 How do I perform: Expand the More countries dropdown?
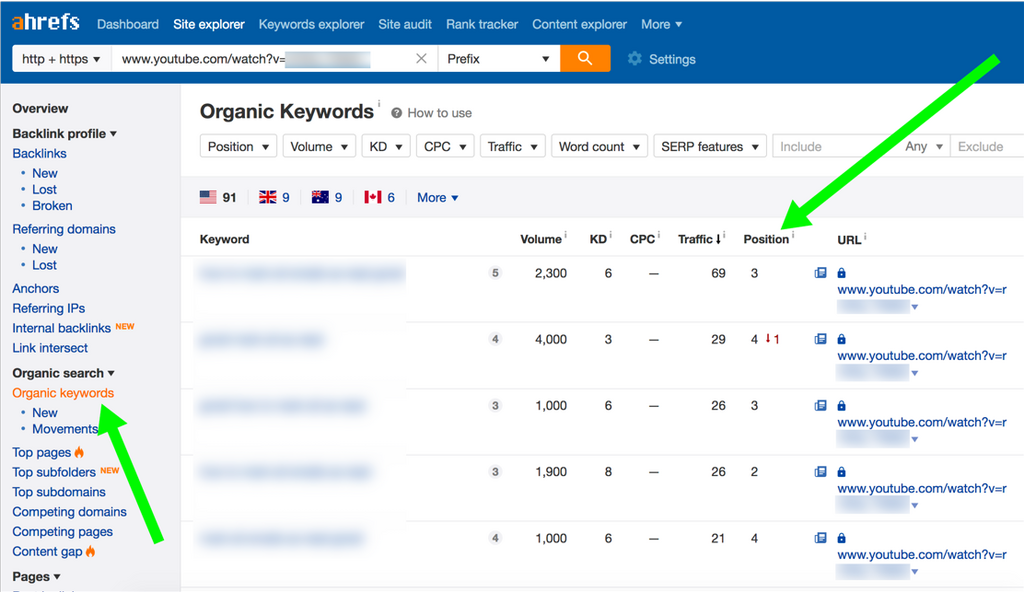pos(437,198)
